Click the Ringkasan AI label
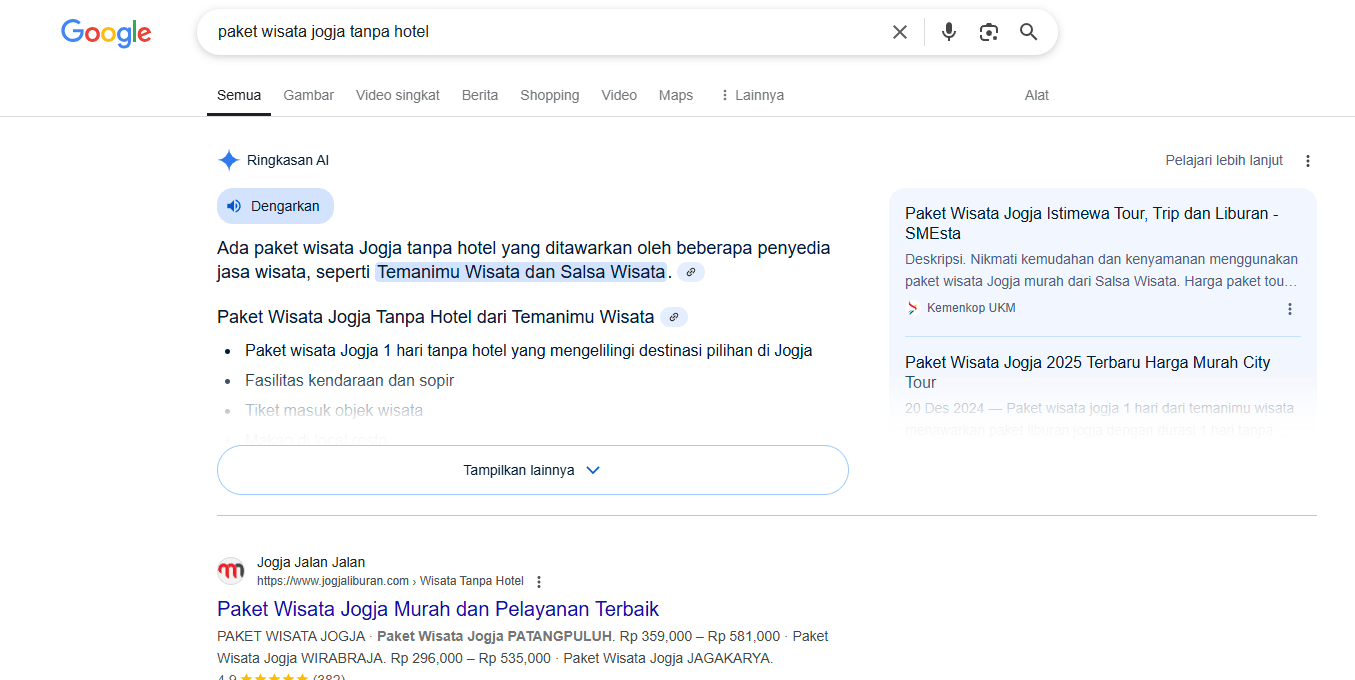This screenshot has height=680, width=1355. pyautogui.click(x=288, y=160)
